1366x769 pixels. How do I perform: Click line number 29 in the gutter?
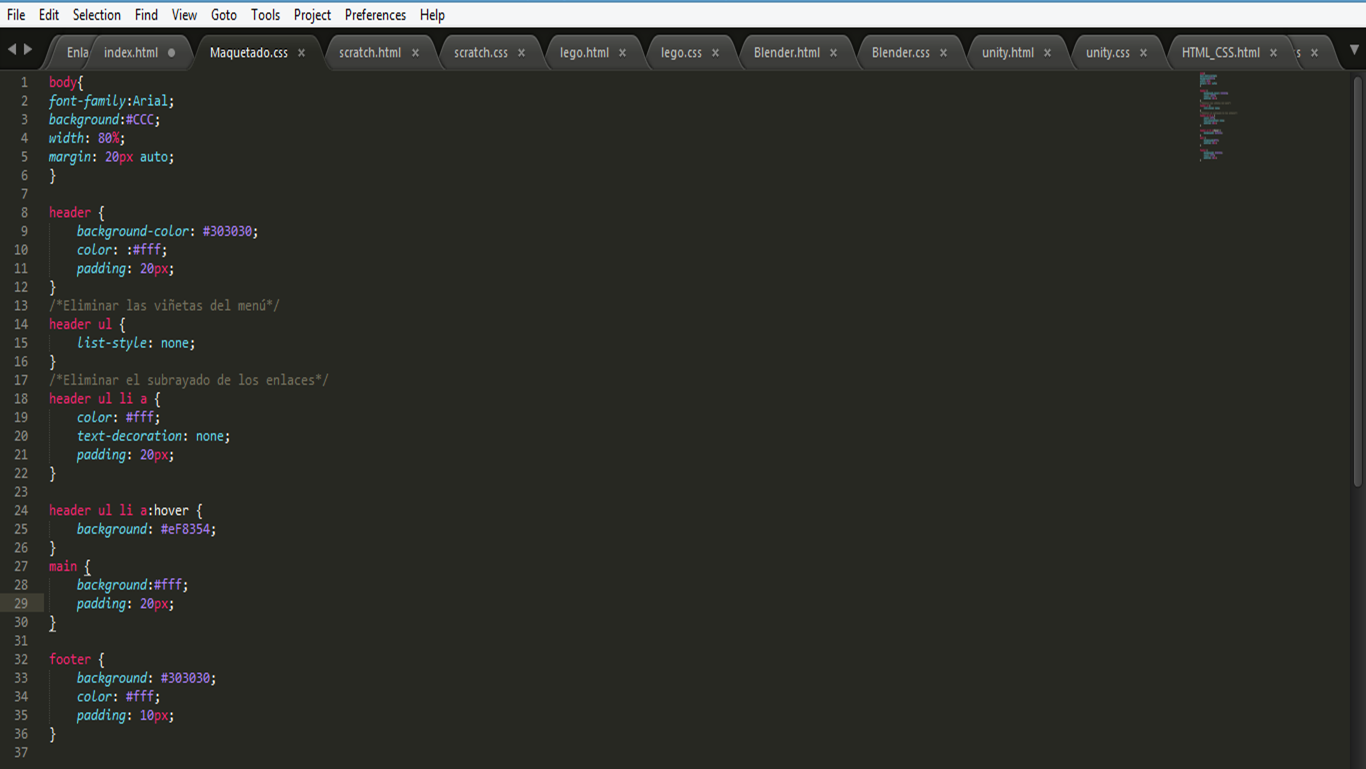point(21,604)
